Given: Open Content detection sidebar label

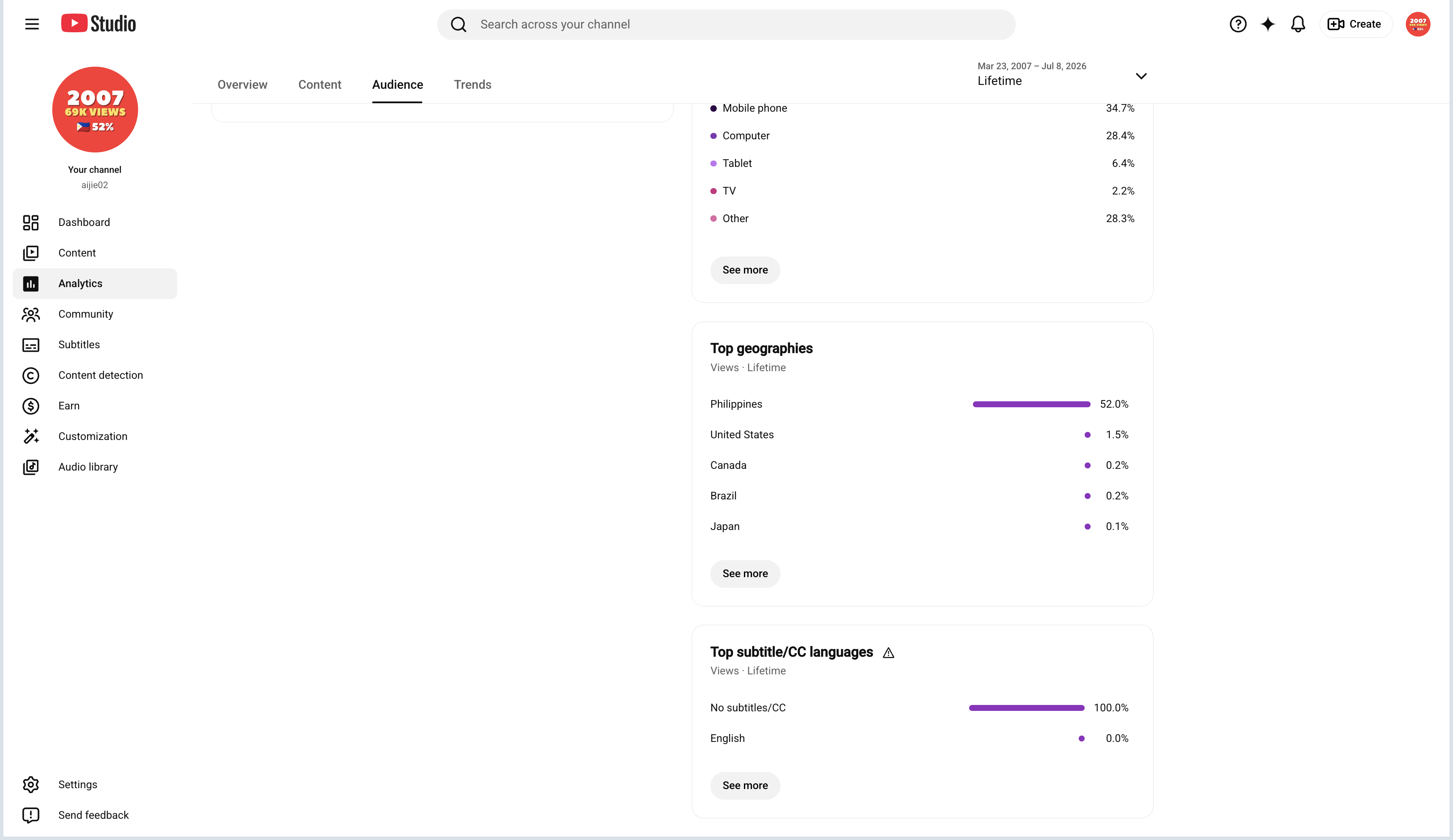Looking at the screenshot, I should coord(101,375).
